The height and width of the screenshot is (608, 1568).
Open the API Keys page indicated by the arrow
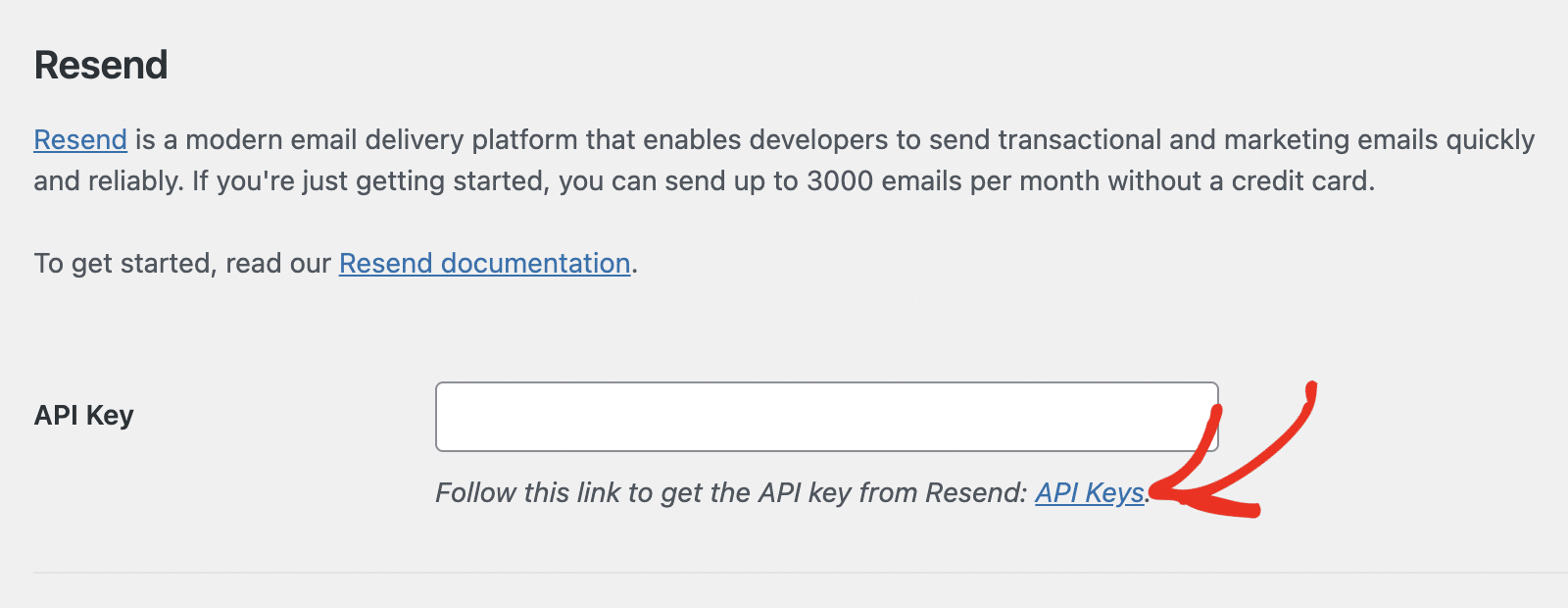coord(1091,494)
